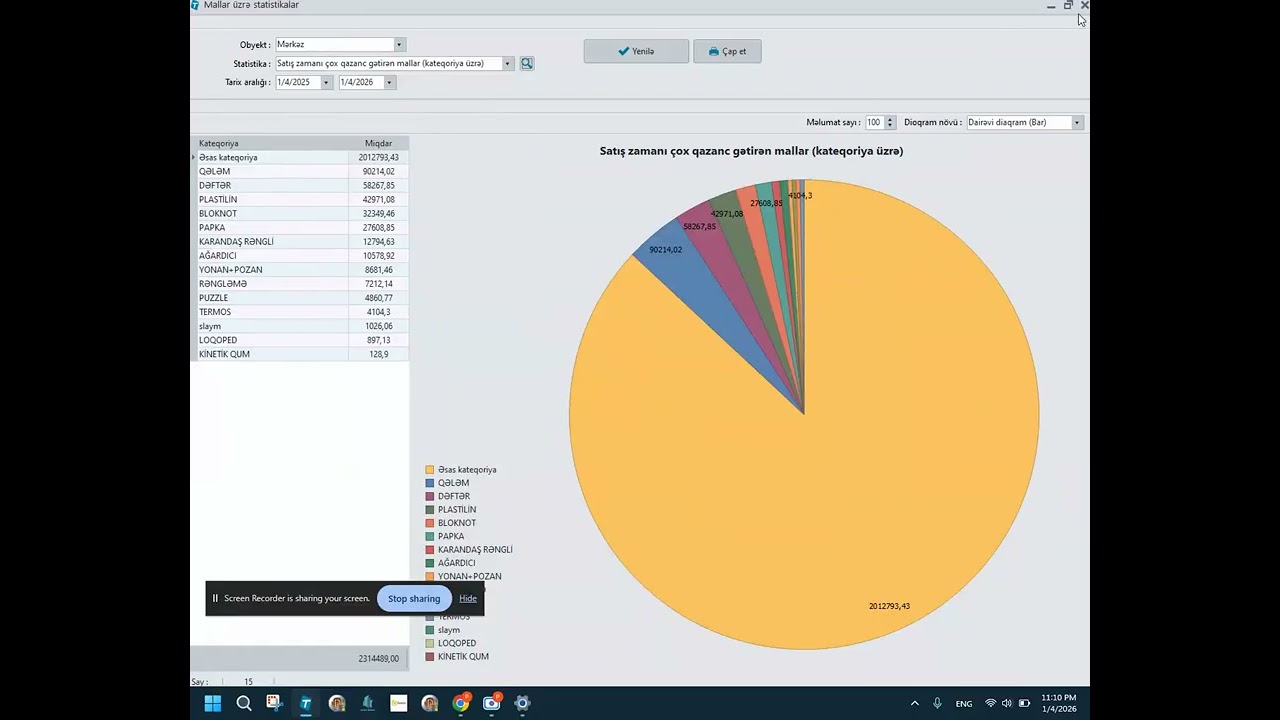This screenshot has height=720, width=1280.
Task: Sort by the Miqdar column header
Action: click(379, 143)
